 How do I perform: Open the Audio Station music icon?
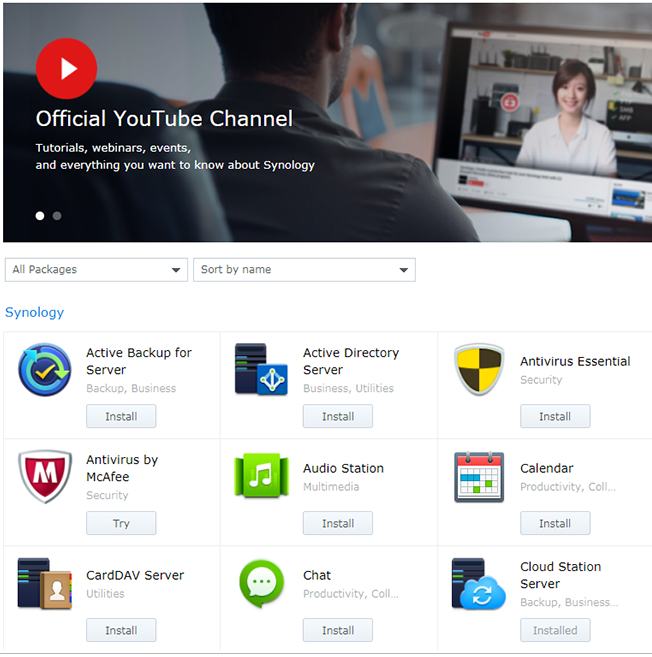point(261,477)
